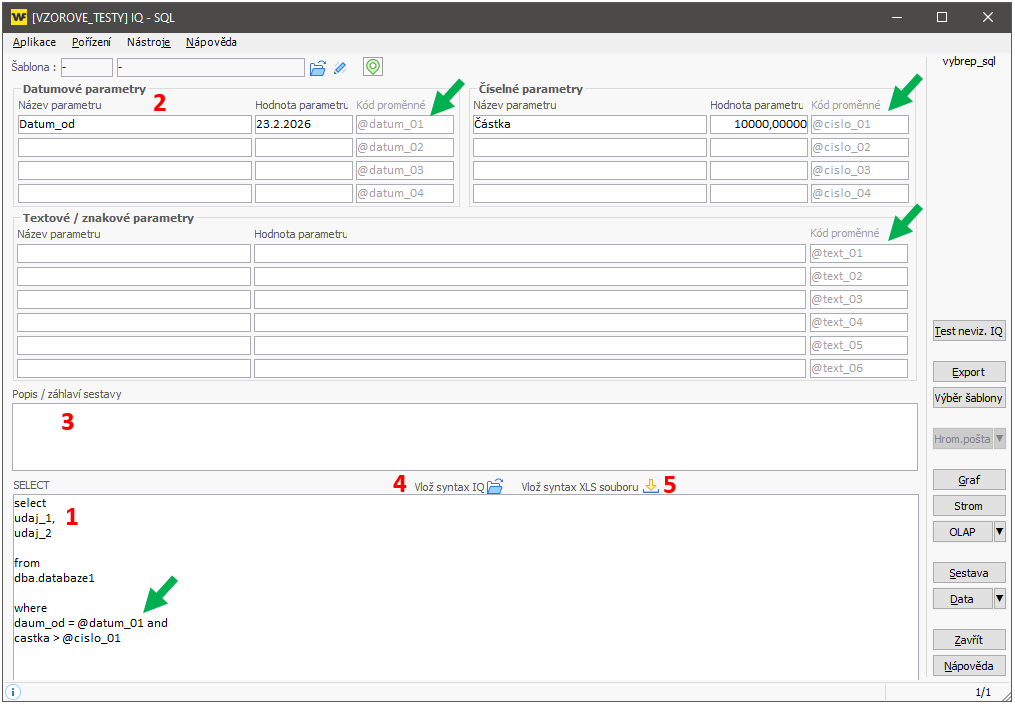
Task: Click the Zavřít button
Action: point(968,640)
